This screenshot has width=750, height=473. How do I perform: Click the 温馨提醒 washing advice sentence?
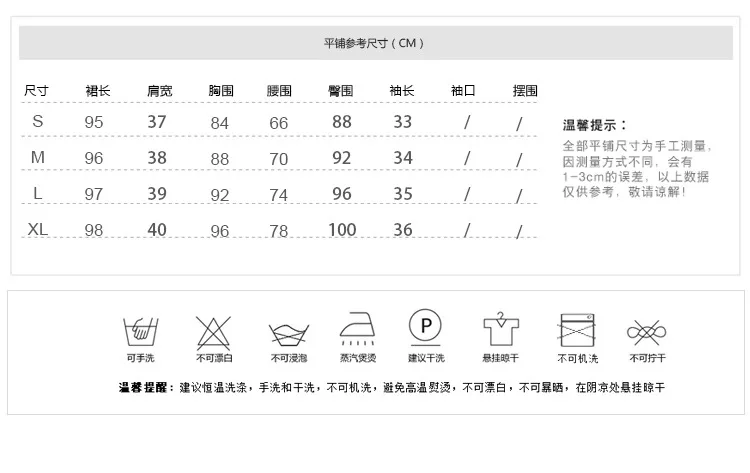click(392, 387)
